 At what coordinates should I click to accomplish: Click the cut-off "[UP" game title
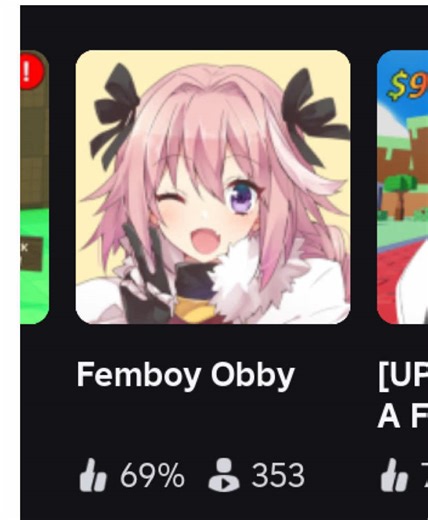tap(403, 376)
